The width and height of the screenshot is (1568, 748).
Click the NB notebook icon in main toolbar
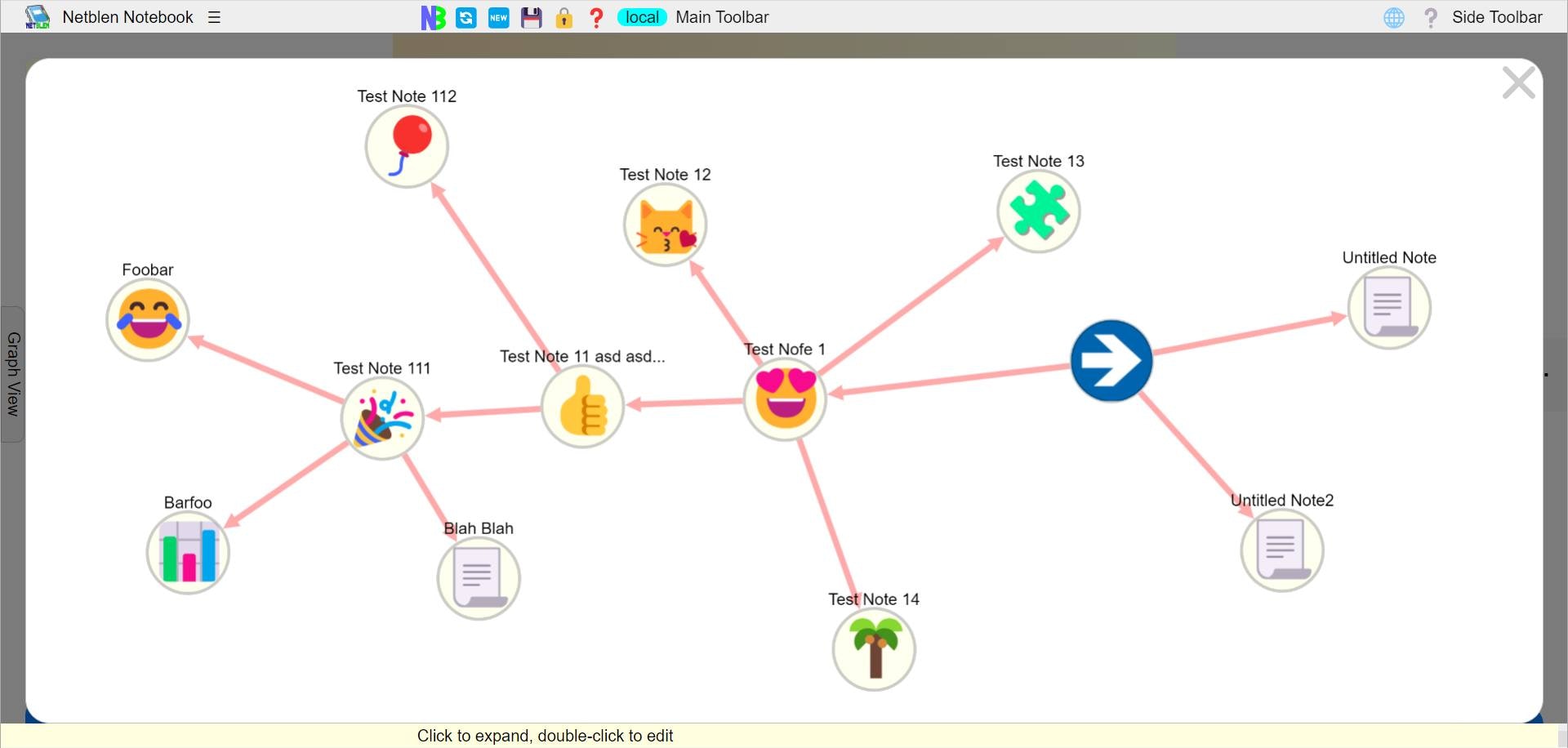click(x=433, y=17)
